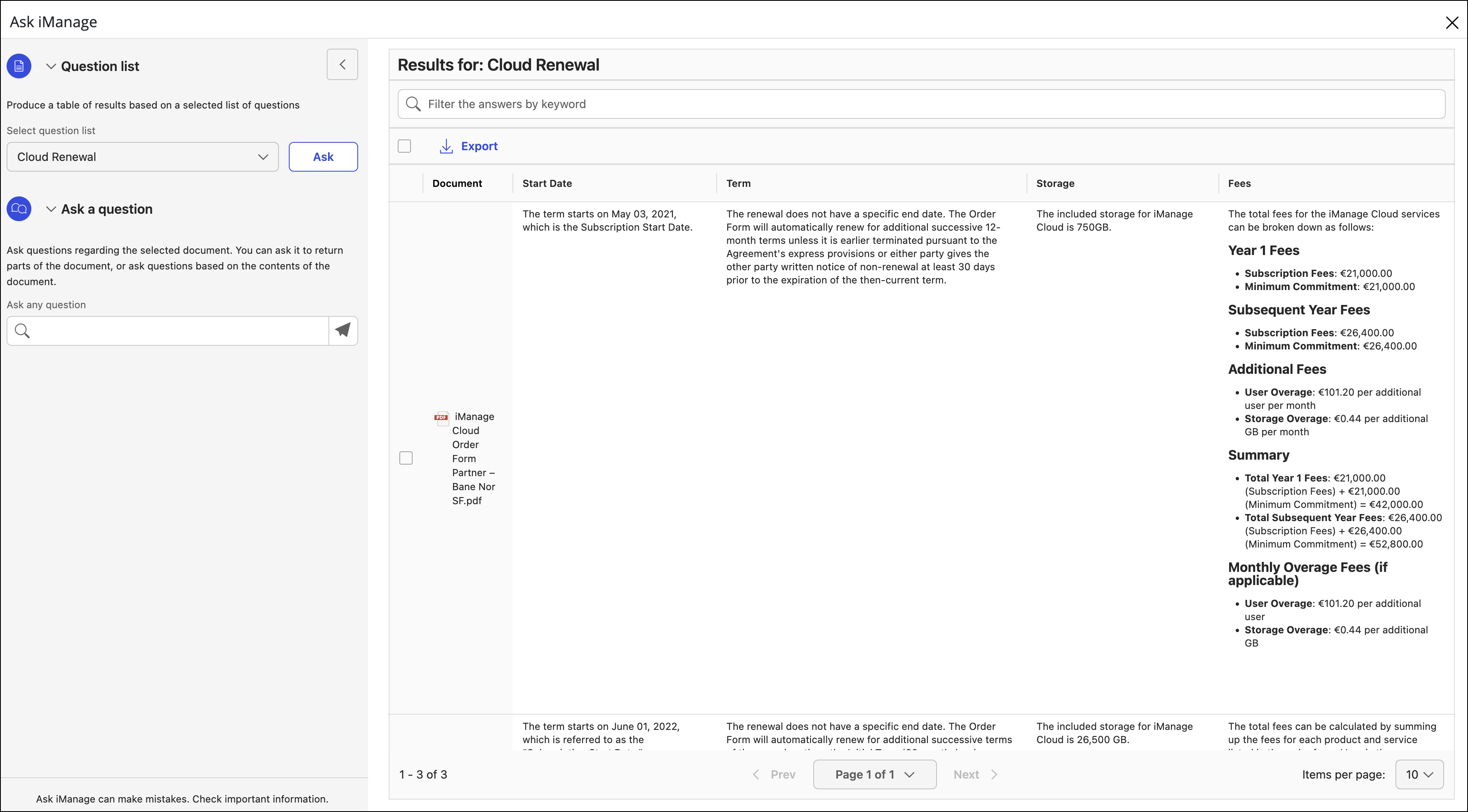Click the Summary heading in Fees
Image resolution: width=1468 pixels, height=812 pixels.
click(x=1258, y=455)
